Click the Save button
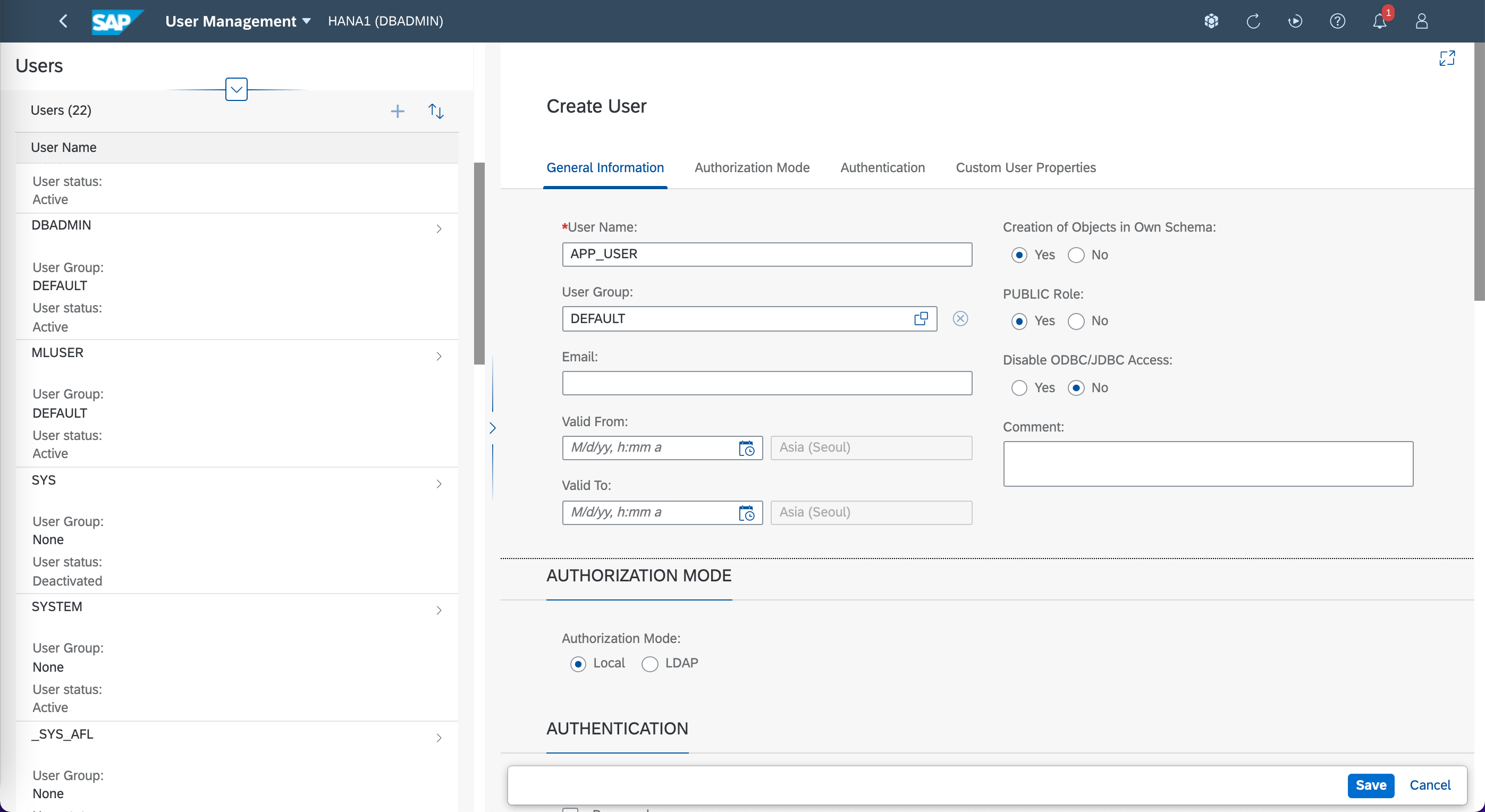This screenshot has width=1485, height=812. pos(1370,785)
